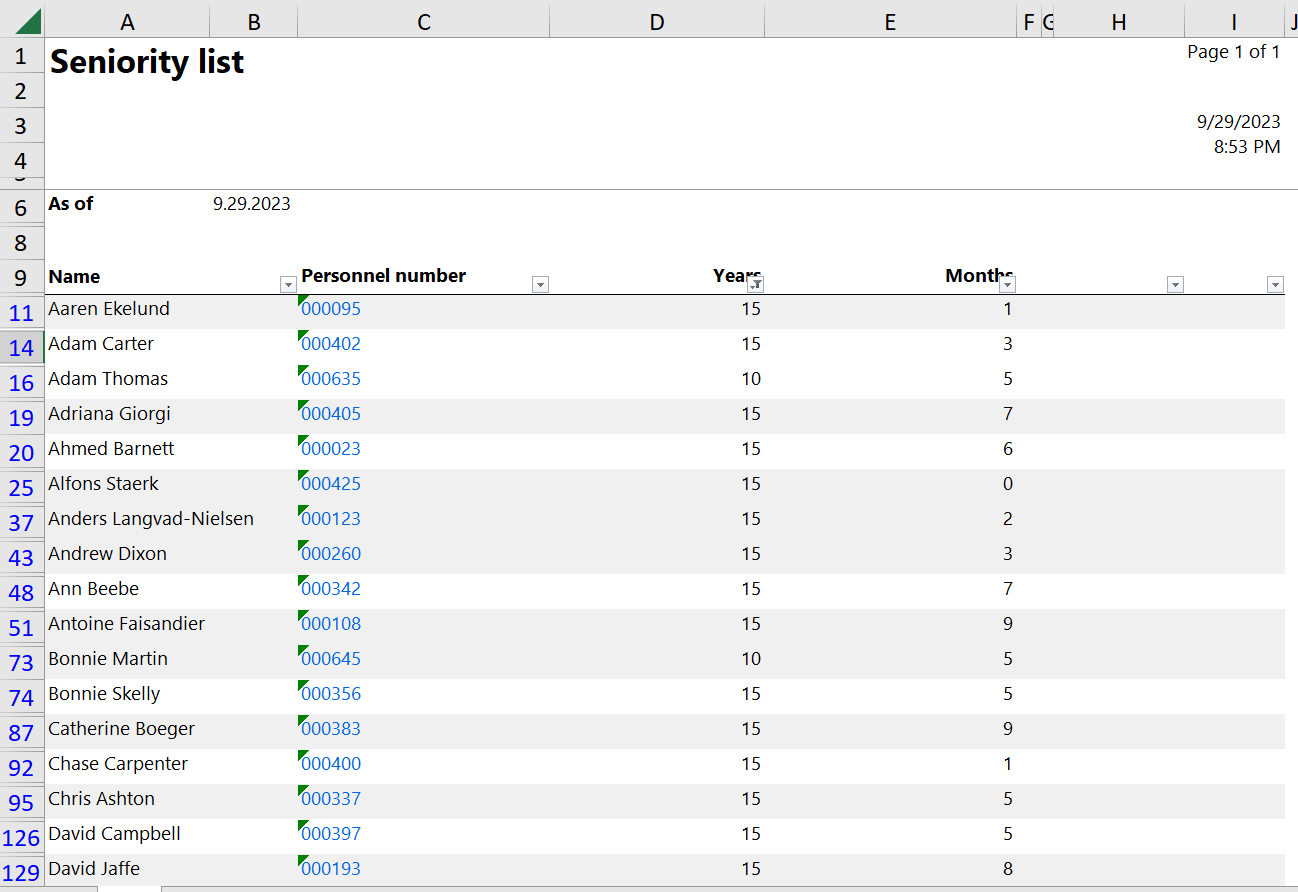Click green error indicator on Ann Beebe's 000342
Image resolution: width=1298 pixels, height=892 pixels.
point(300,580)
